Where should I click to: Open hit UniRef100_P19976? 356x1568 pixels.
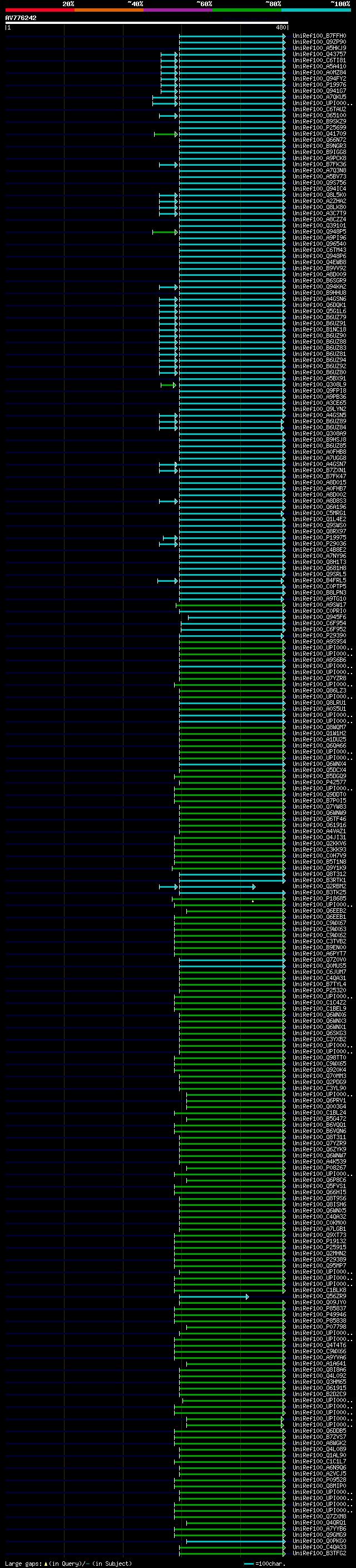(319, 85)
